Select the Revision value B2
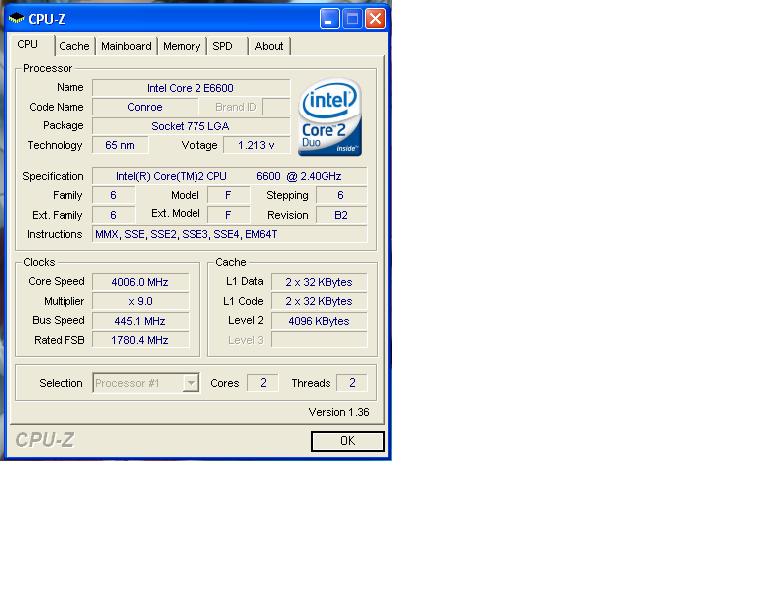 [341, 215]
